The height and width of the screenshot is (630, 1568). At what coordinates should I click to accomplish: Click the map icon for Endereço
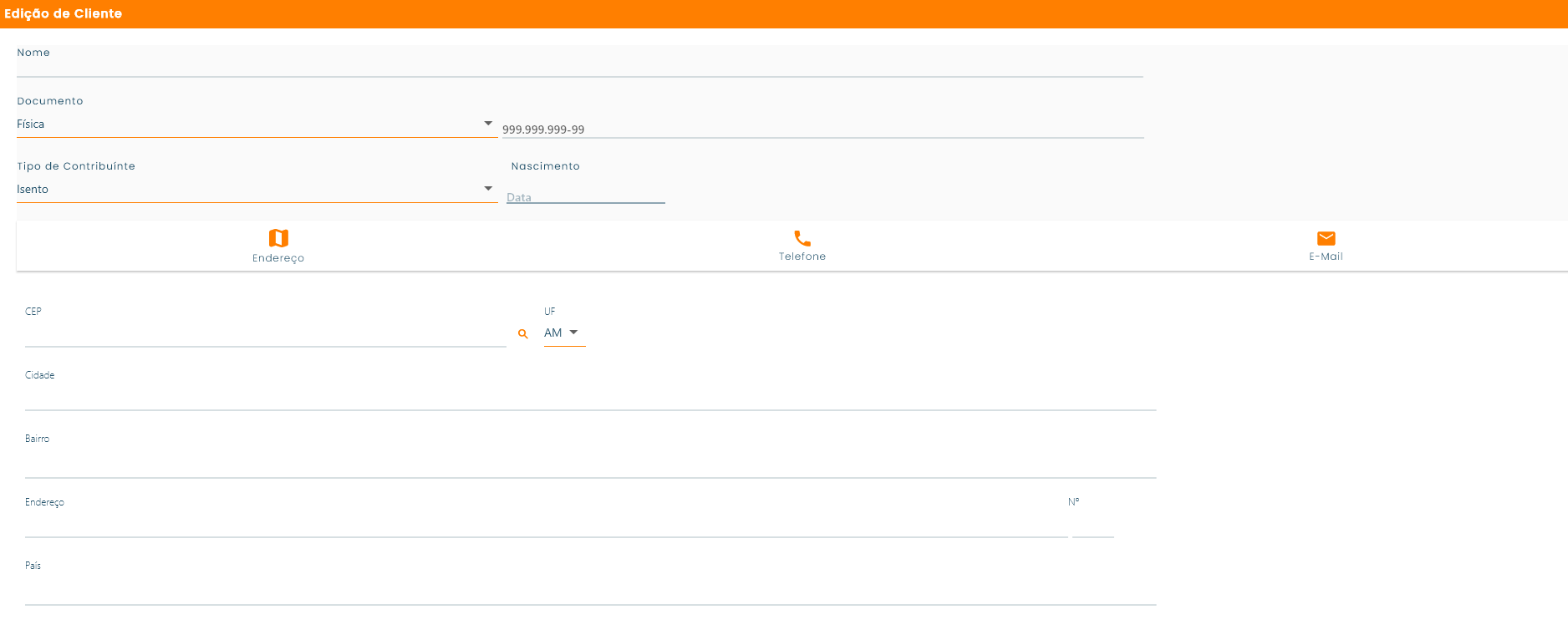pos(278,238)
